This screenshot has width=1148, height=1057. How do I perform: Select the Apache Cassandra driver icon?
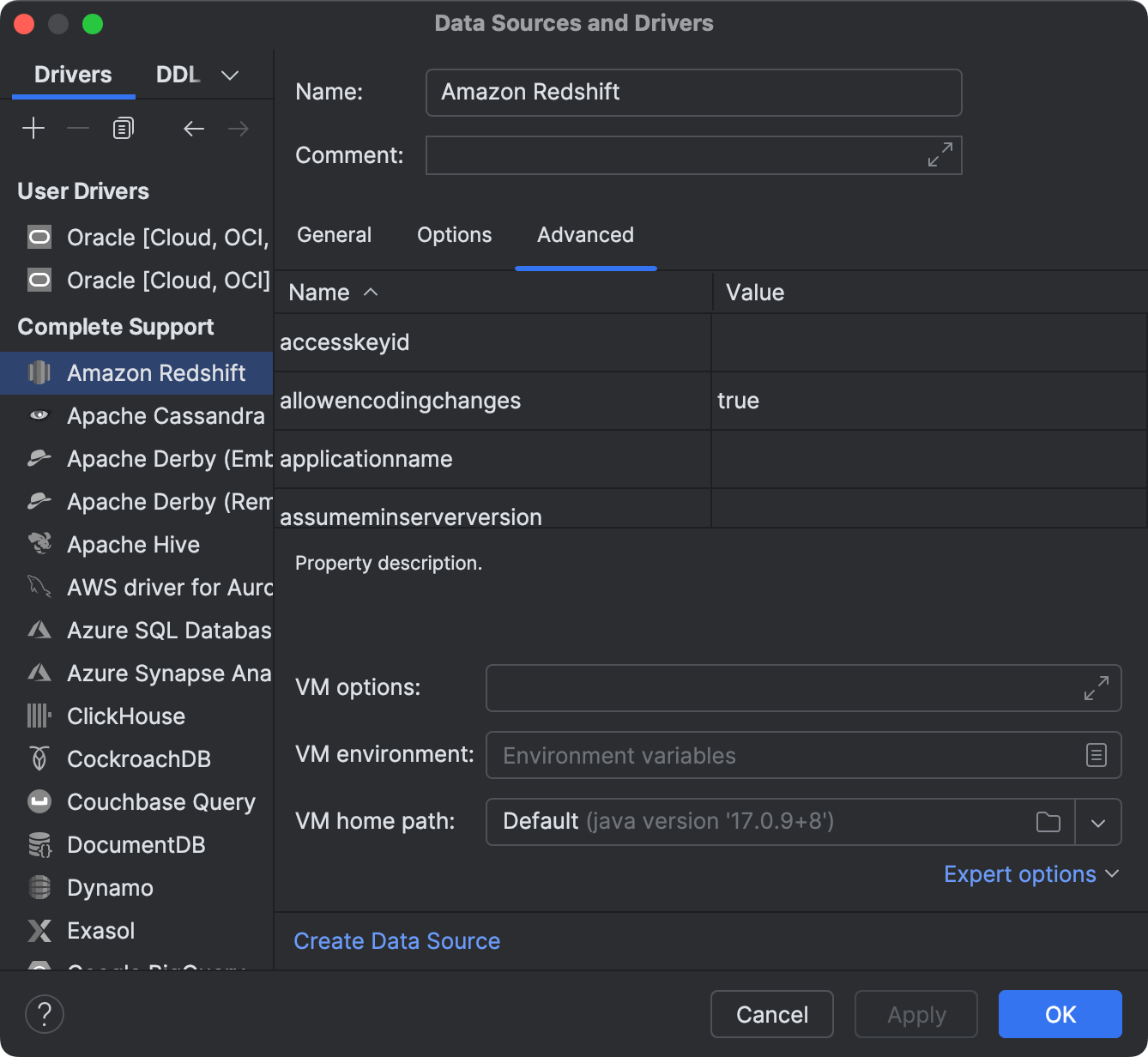coord(39,415)
